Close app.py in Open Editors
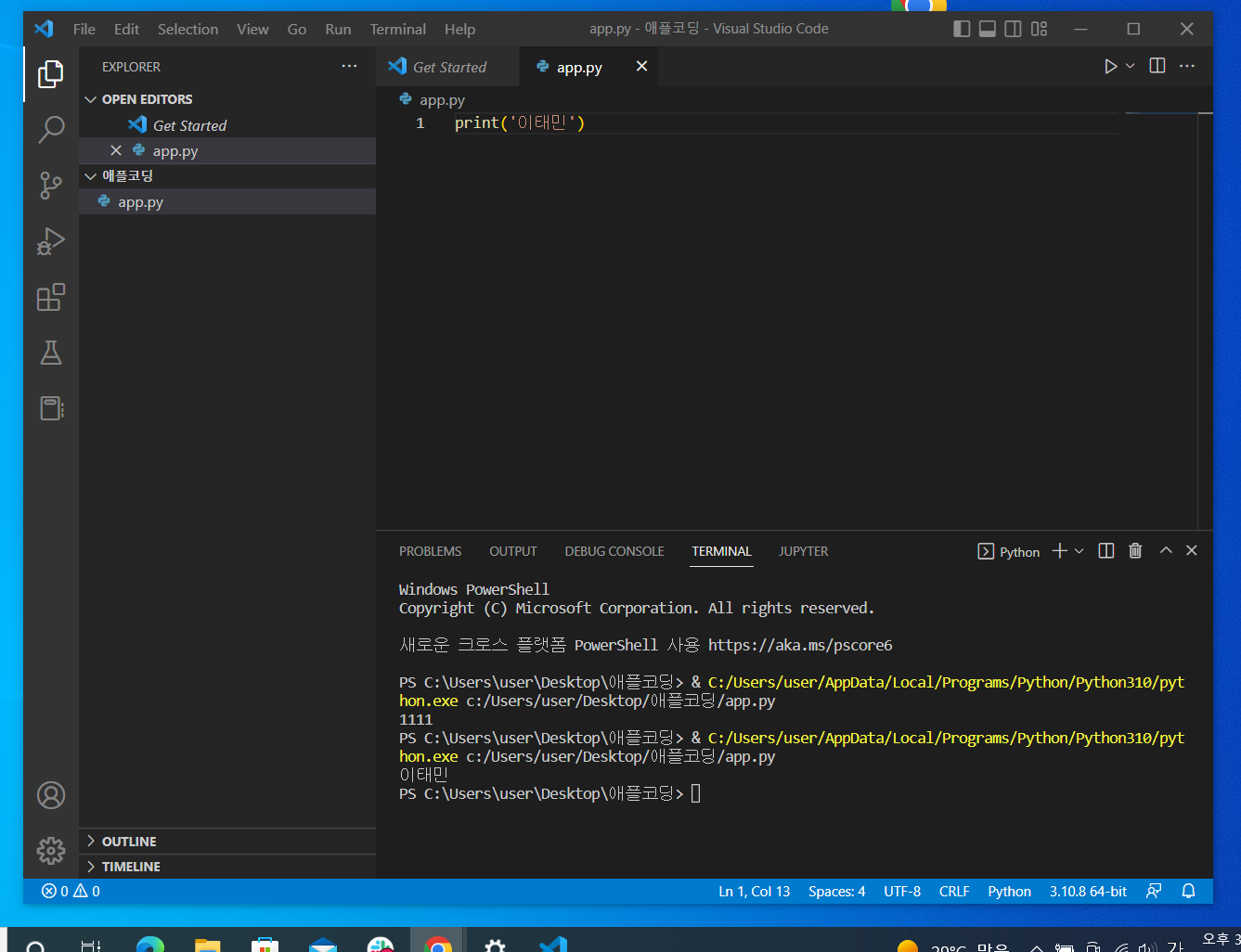 pos(116,150)
